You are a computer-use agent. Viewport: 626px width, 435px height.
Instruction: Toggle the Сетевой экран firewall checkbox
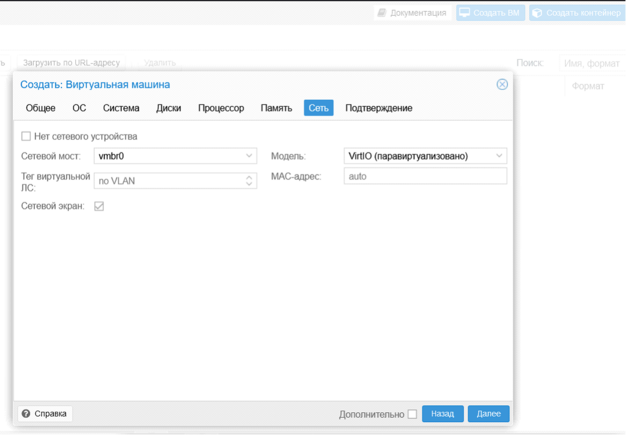click(99, 206)
